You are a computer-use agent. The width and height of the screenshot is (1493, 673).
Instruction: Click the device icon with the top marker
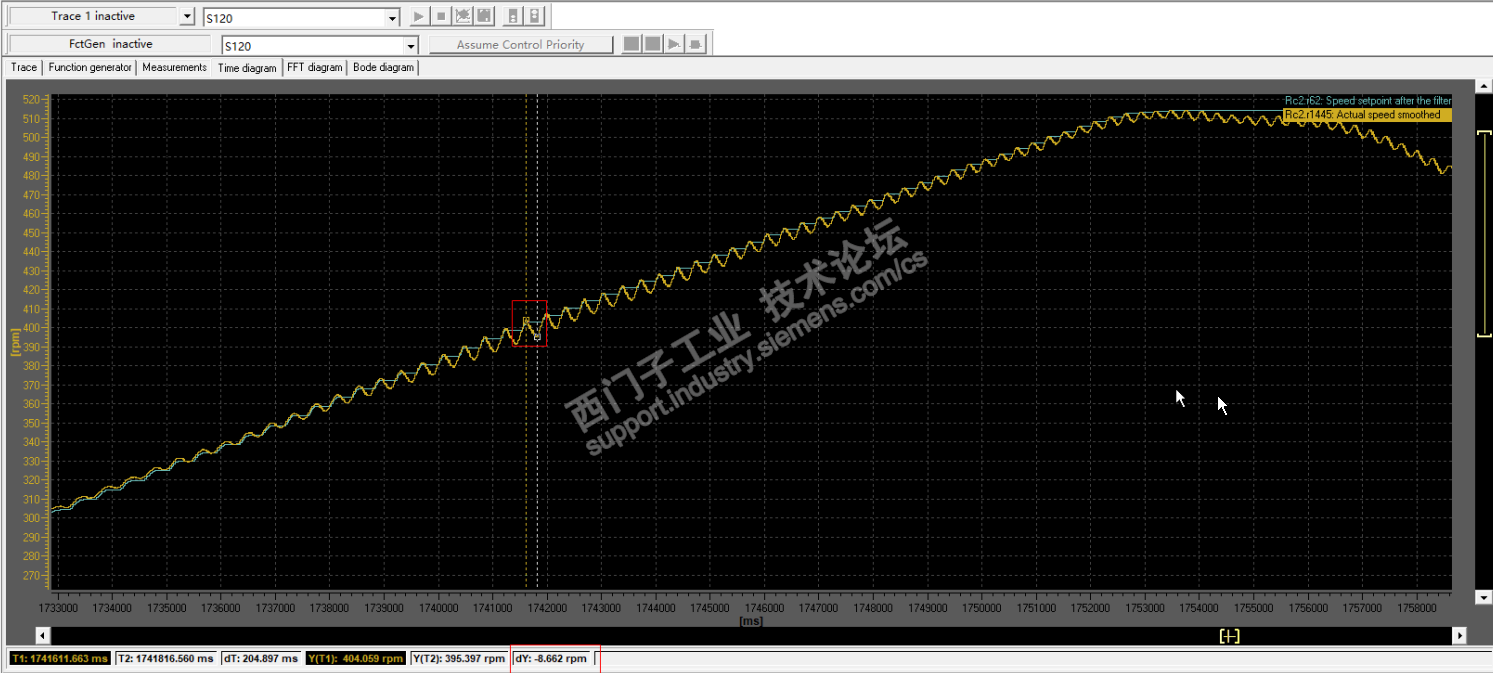[x=535, y=16]
